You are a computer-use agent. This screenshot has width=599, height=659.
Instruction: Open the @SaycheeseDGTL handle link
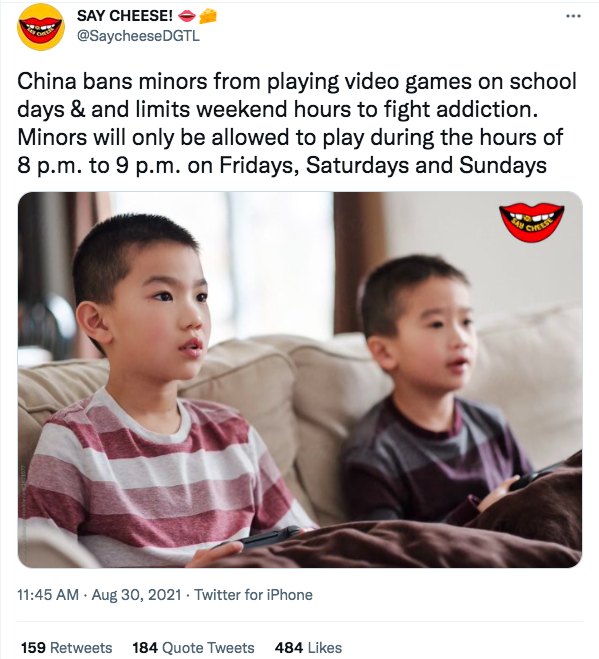tap(138, 37)
